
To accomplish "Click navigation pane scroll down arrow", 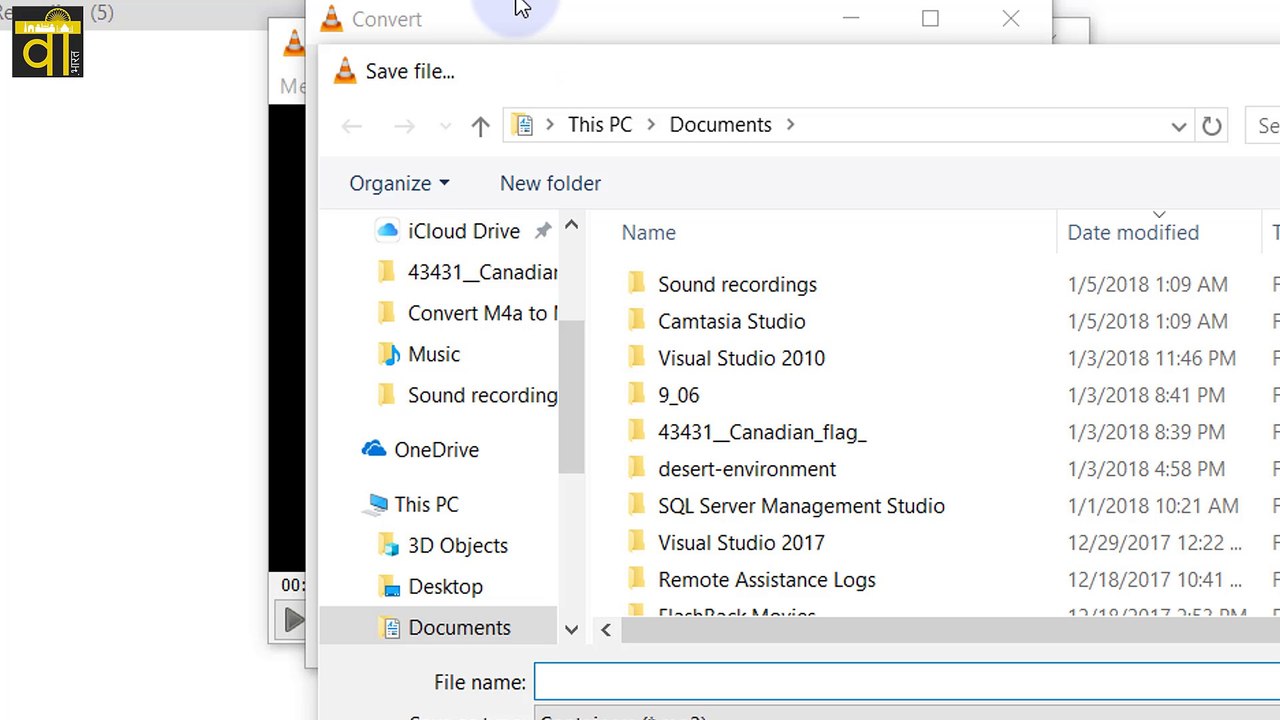I will pyautogui.click(x=571, y=629).
